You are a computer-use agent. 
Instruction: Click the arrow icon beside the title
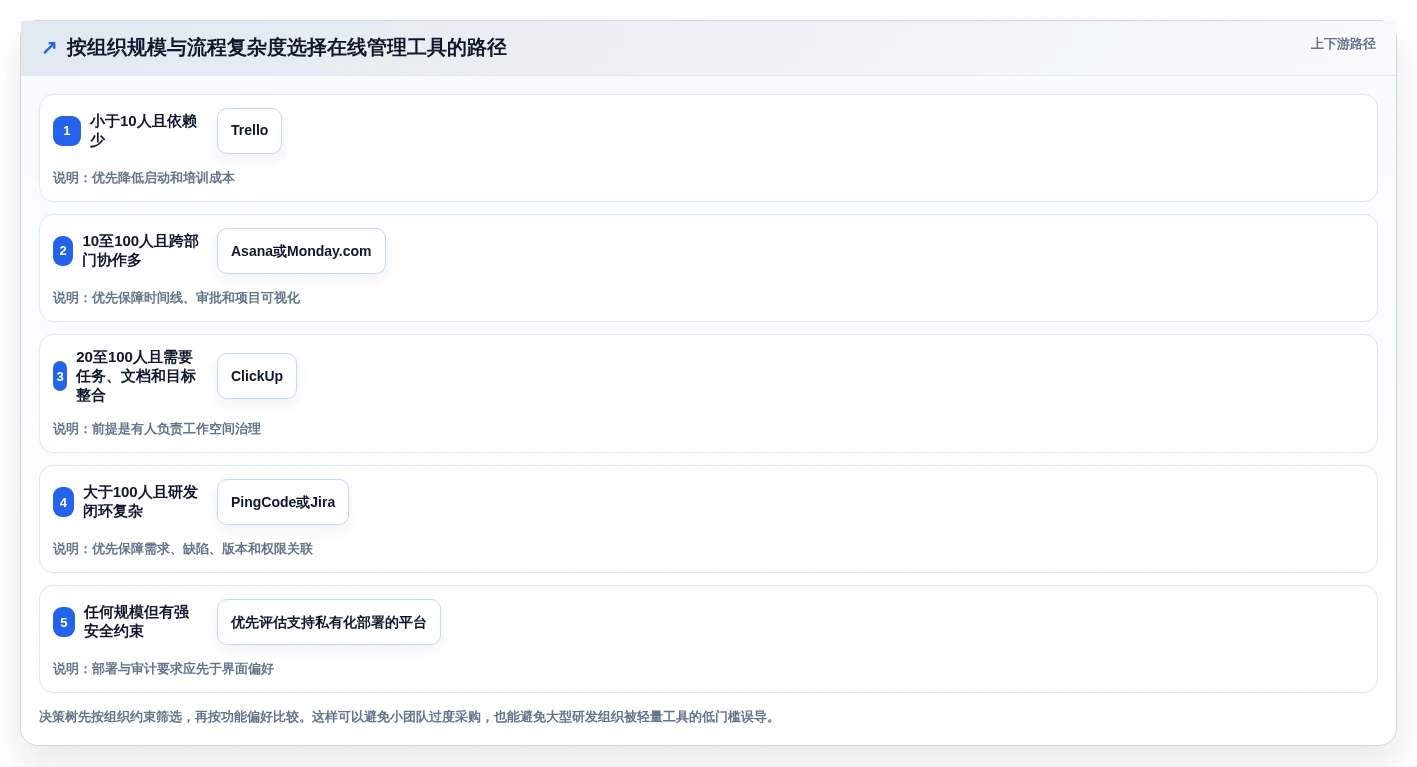[x=49, y=47]
